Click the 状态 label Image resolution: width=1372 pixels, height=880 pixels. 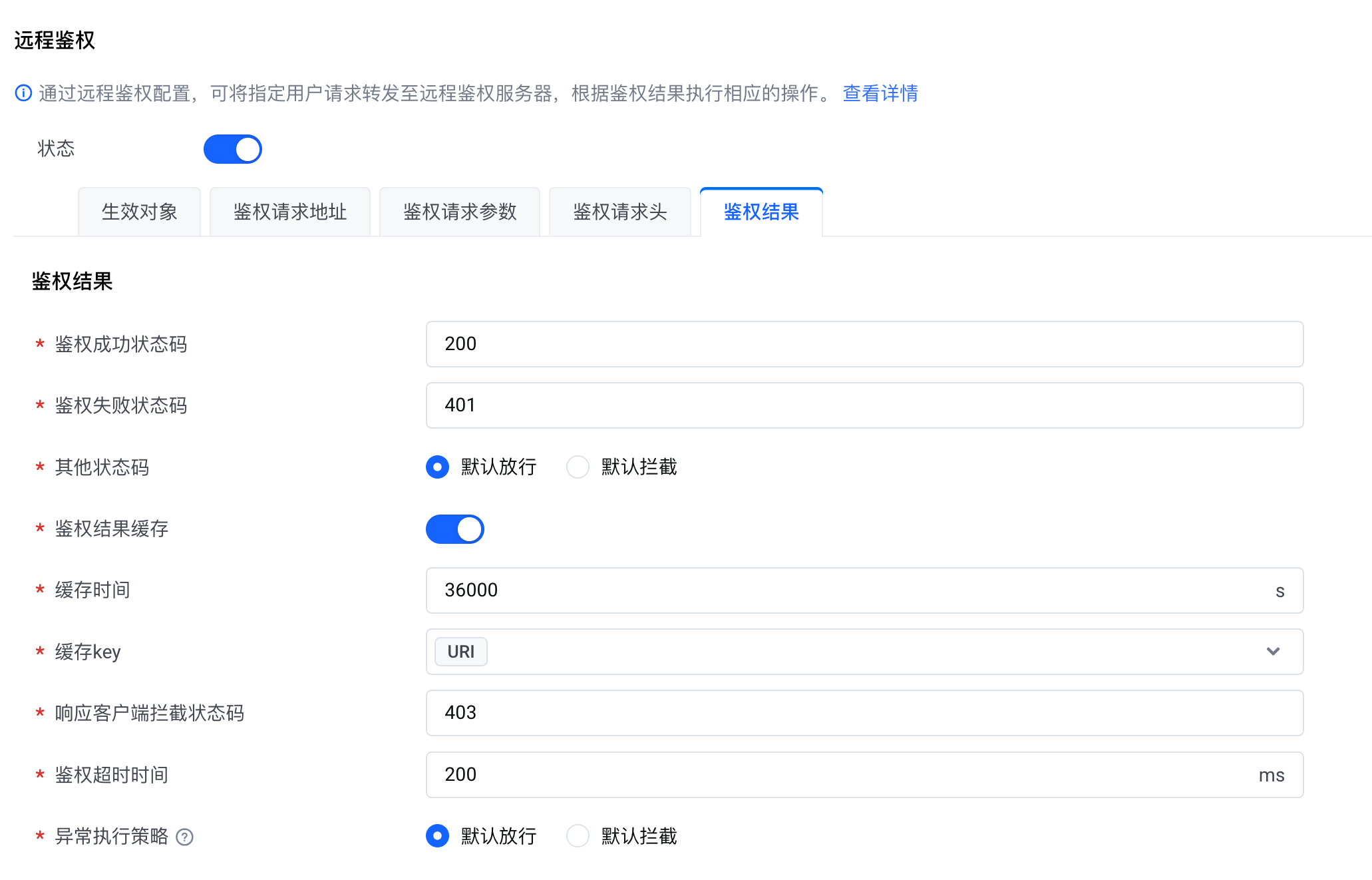(56, 148)
